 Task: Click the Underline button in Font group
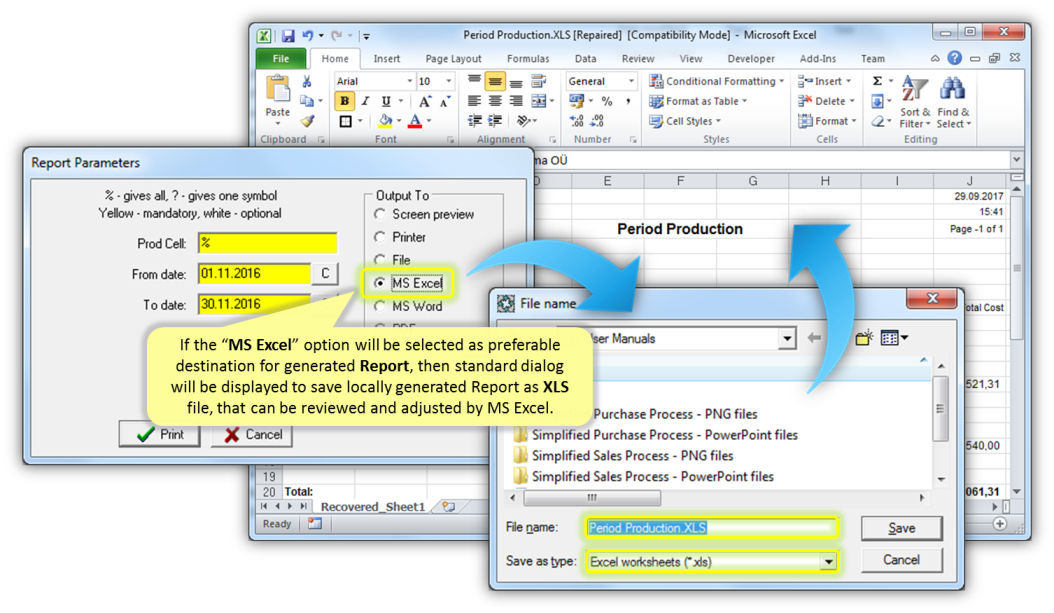(386, 101)
